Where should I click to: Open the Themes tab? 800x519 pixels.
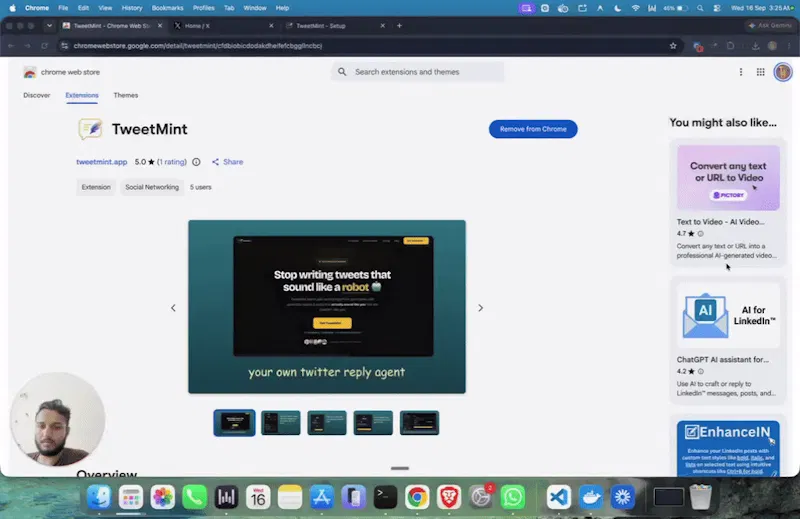[126, 95]
